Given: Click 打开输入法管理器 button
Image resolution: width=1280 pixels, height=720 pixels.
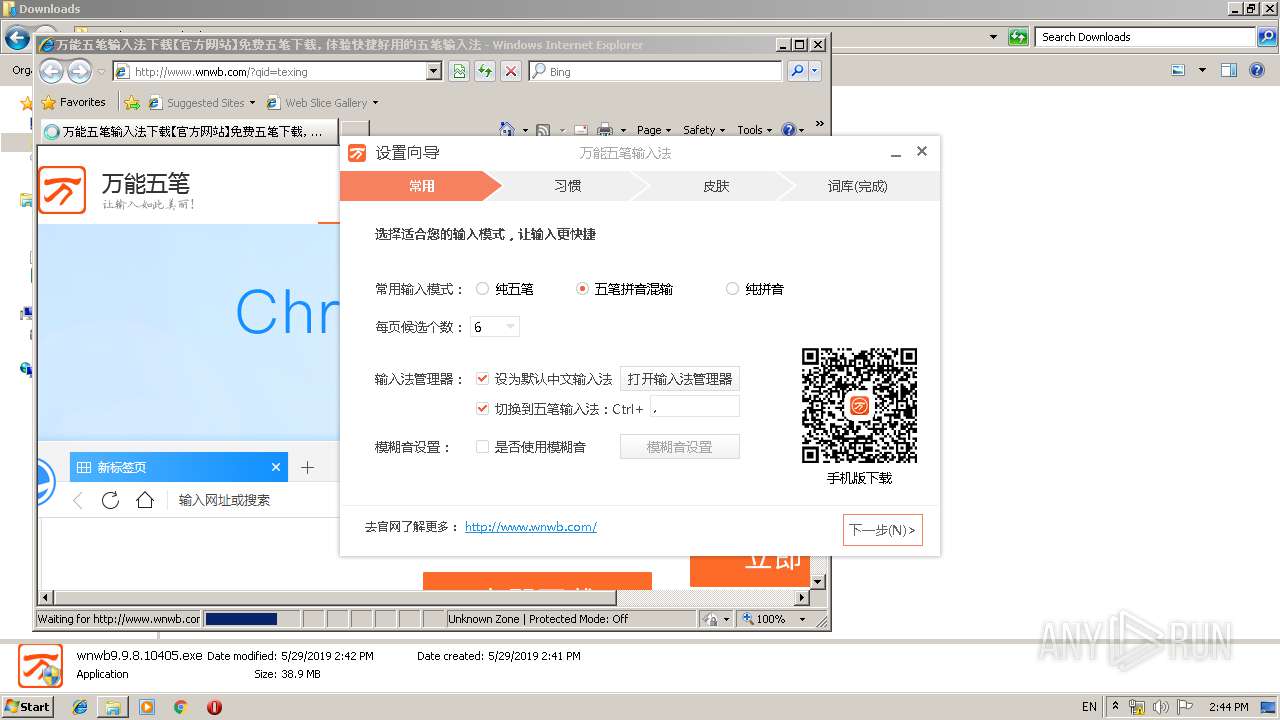Looking at the screenshot, I should (680, 379).
